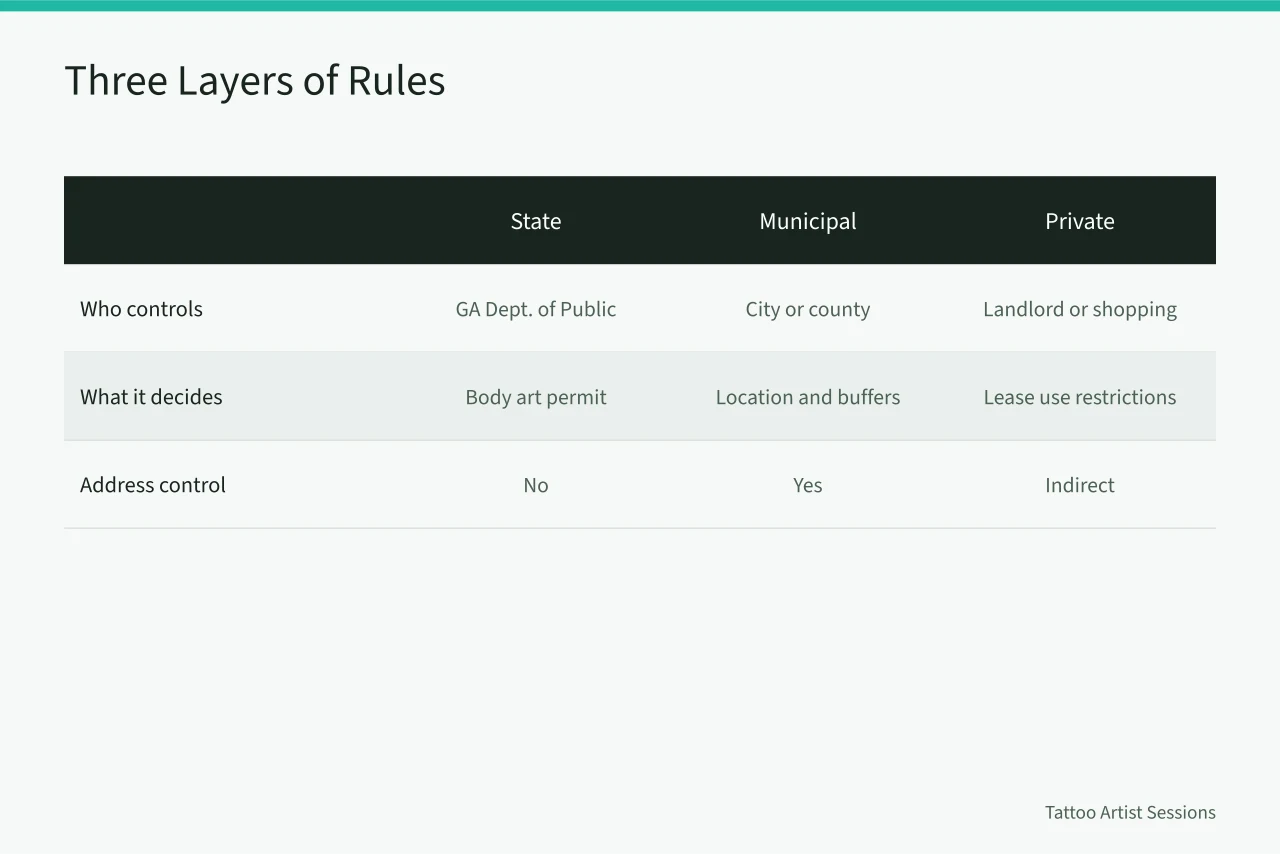Viewport: 1280px width, 854px height.
Task: Click the 'Who controls' row label
Action: (141, 309)
